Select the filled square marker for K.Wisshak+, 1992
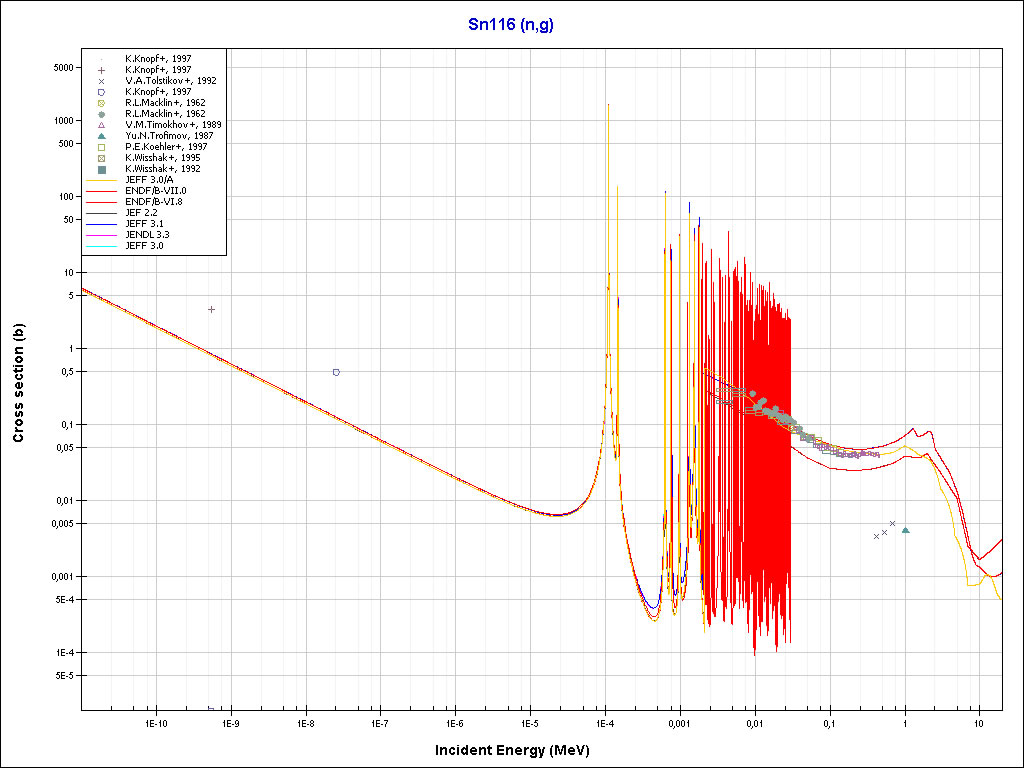 point(101,169)
